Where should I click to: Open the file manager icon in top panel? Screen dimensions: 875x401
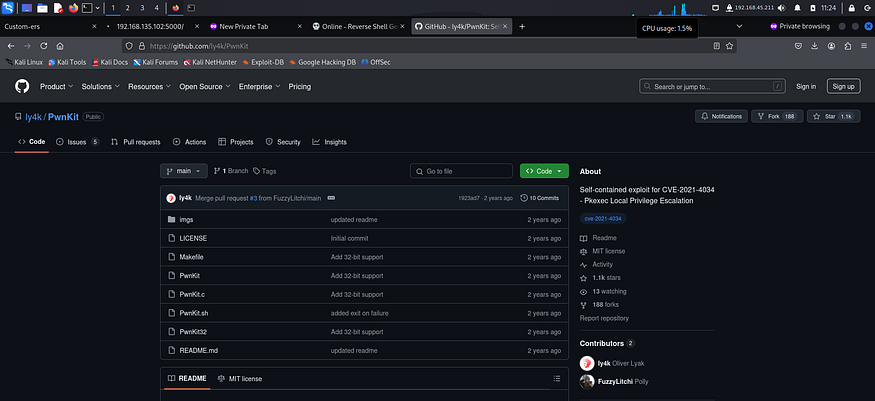tap(42, 8)
